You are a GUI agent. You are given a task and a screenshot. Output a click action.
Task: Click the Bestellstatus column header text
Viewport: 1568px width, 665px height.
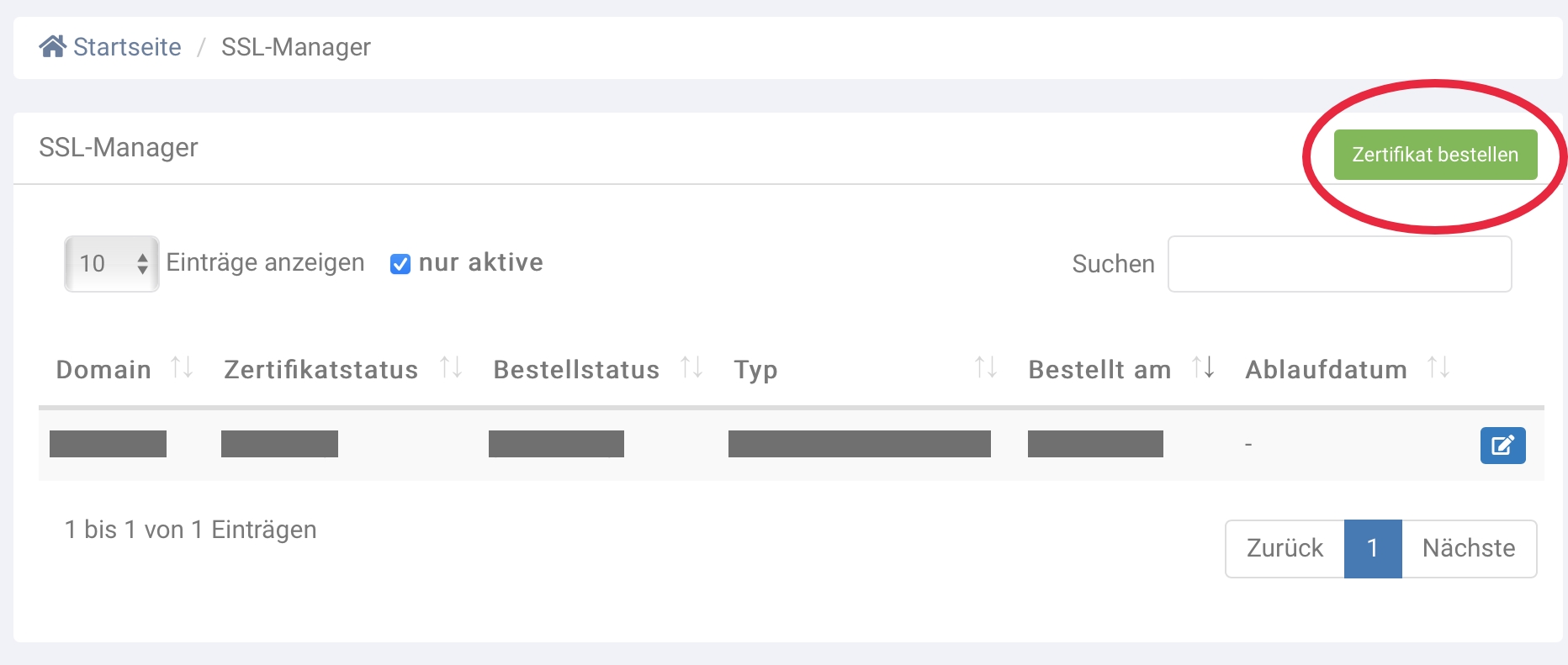pyautogui.click(x=576, y=370)
